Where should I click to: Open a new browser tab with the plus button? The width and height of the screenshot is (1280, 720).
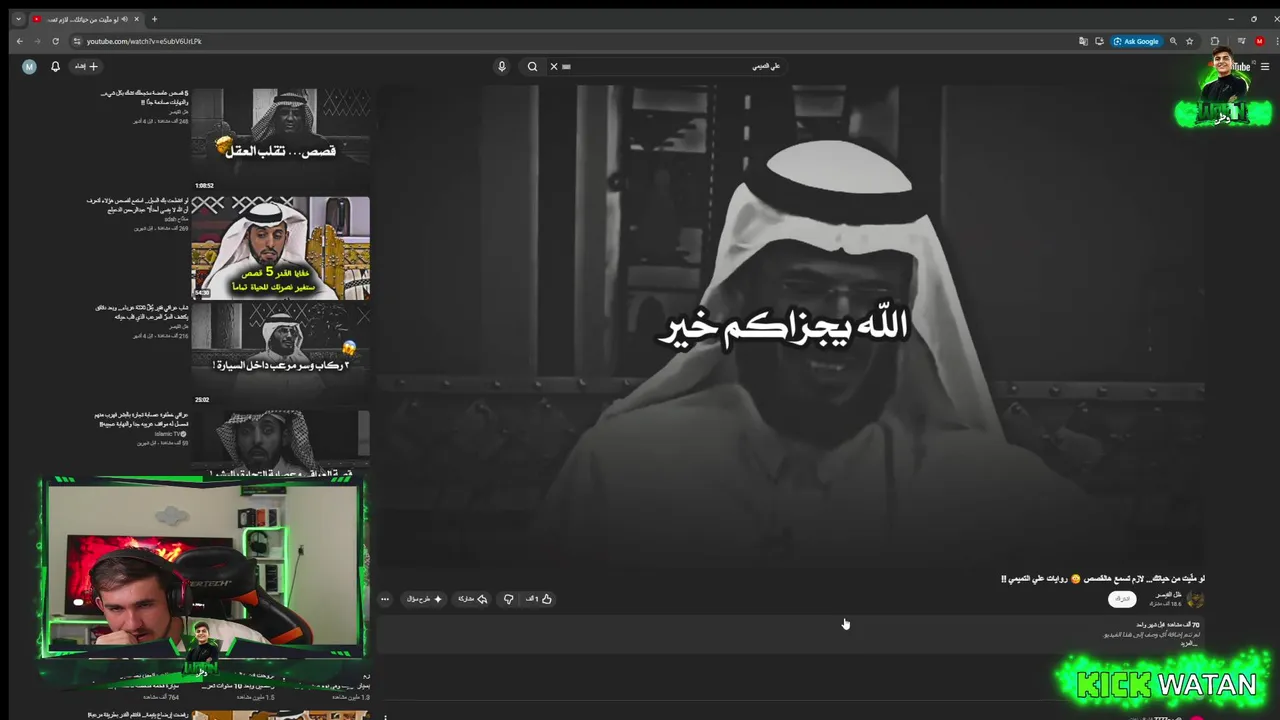pos(154,19)
